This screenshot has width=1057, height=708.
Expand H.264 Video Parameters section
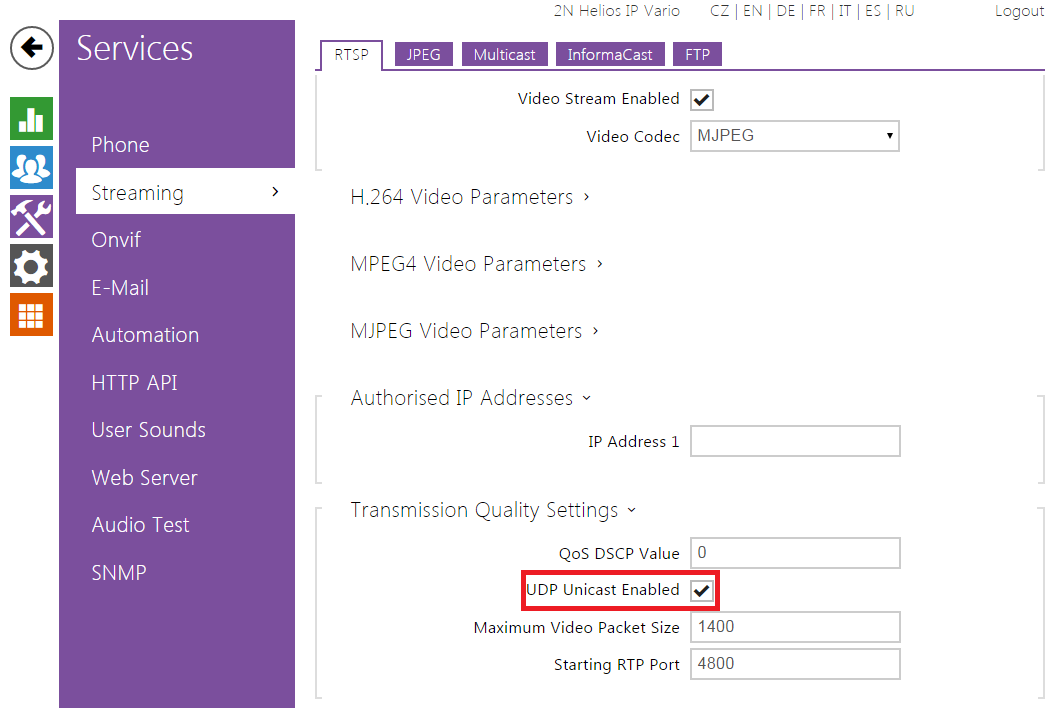[x=469, y=197]
